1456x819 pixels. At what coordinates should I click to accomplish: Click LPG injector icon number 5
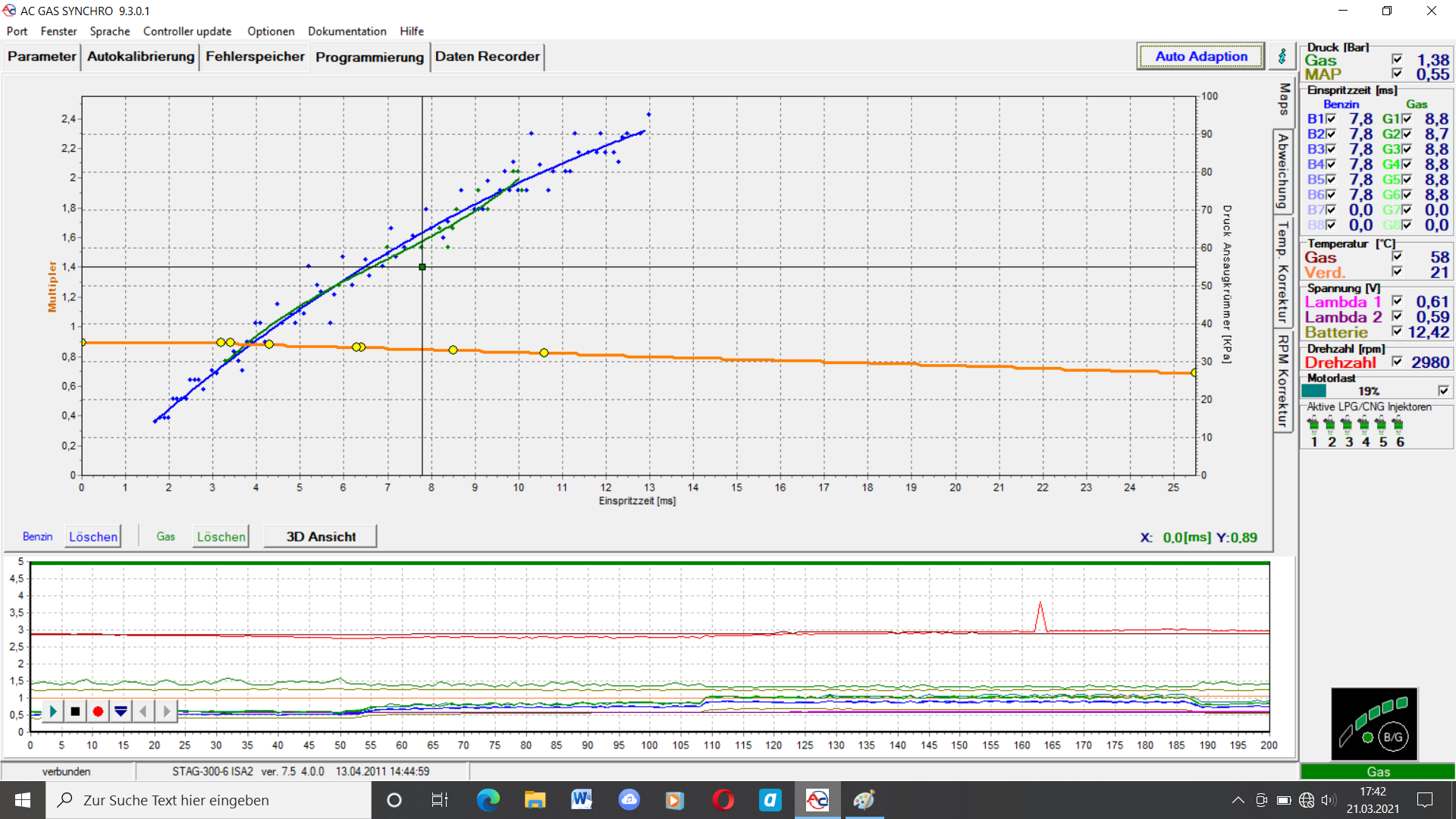pos(1381,424)
